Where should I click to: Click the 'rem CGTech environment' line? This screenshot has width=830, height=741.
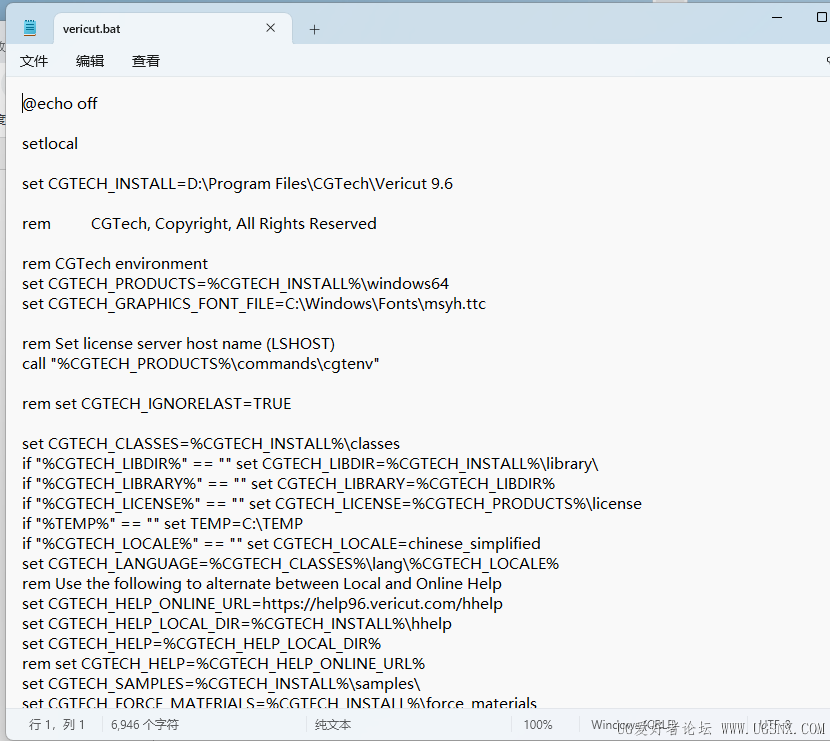(x=115, y=264)
